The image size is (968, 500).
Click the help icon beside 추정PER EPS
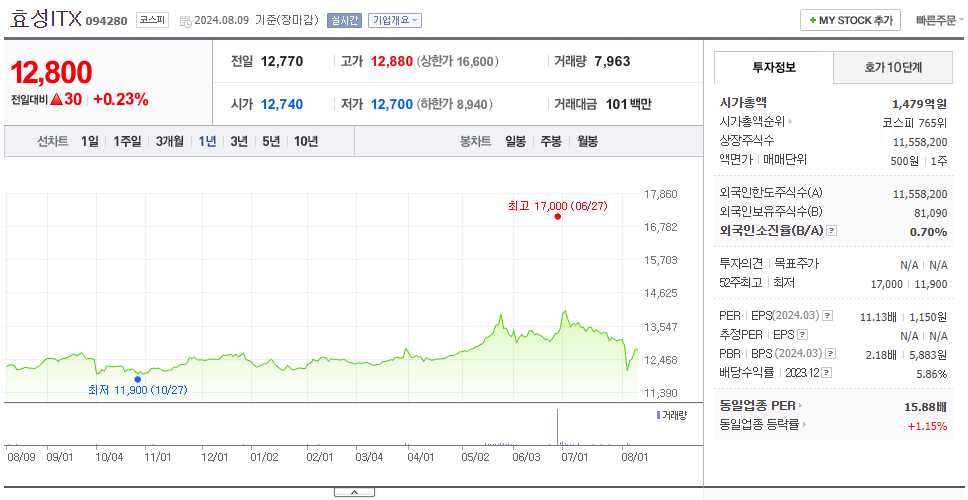click(803, 335)
